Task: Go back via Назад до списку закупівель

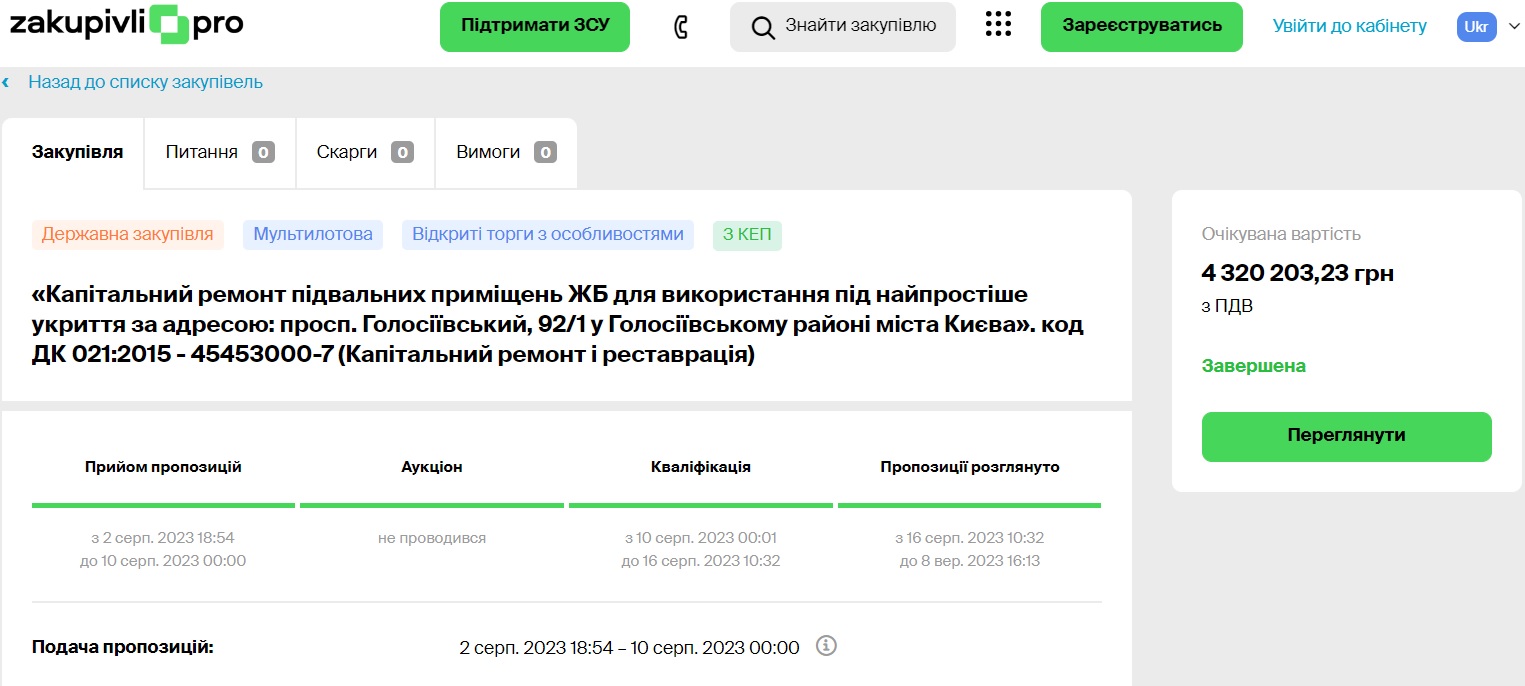Action: (x=145, y=82)
